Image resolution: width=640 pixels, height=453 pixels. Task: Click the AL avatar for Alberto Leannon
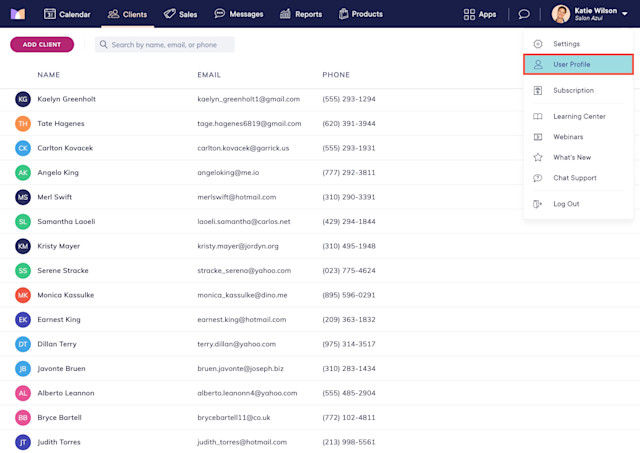(23, 393)
